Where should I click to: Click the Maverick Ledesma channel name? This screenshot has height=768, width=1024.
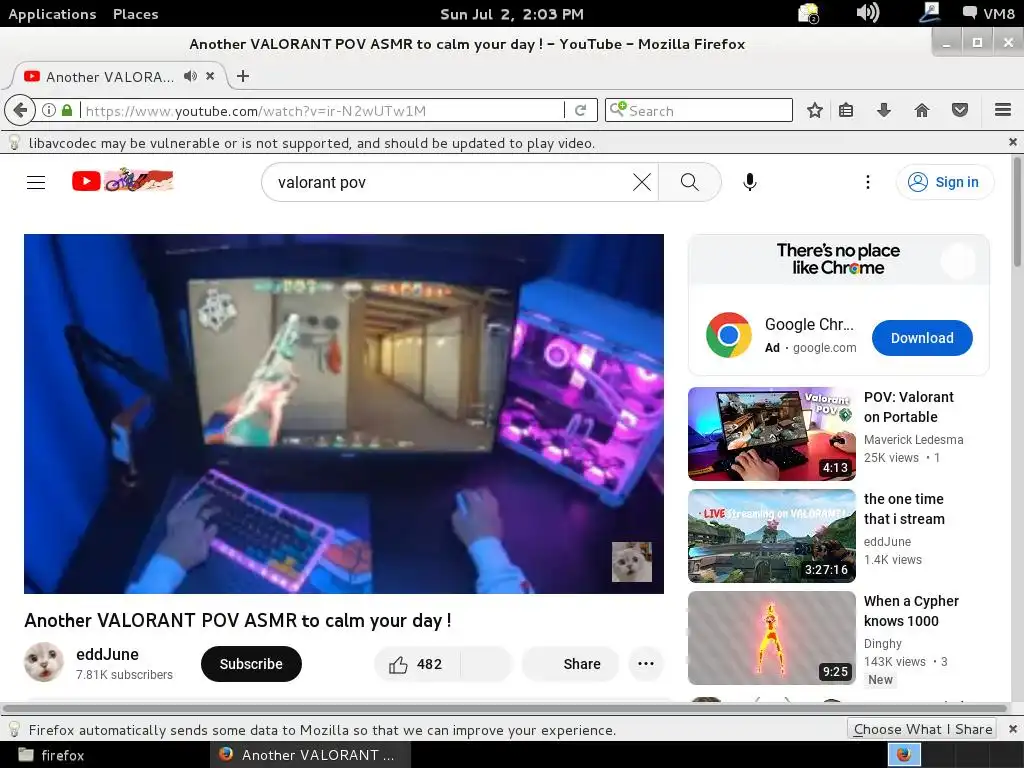tap(914, 440)
